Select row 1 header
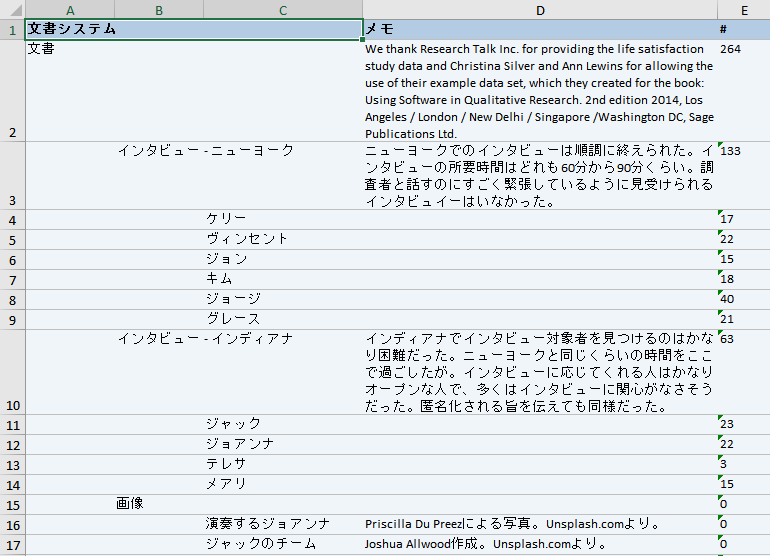The width and height of the screenshot is (770, 556). point(13,30)
